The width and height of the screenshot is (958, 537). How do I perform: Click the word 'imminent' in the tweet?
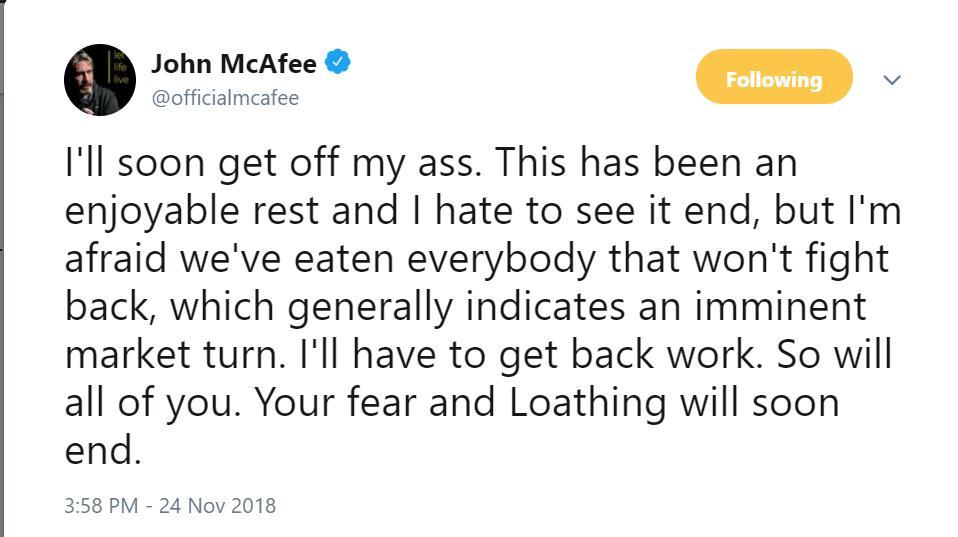[780, 306]
